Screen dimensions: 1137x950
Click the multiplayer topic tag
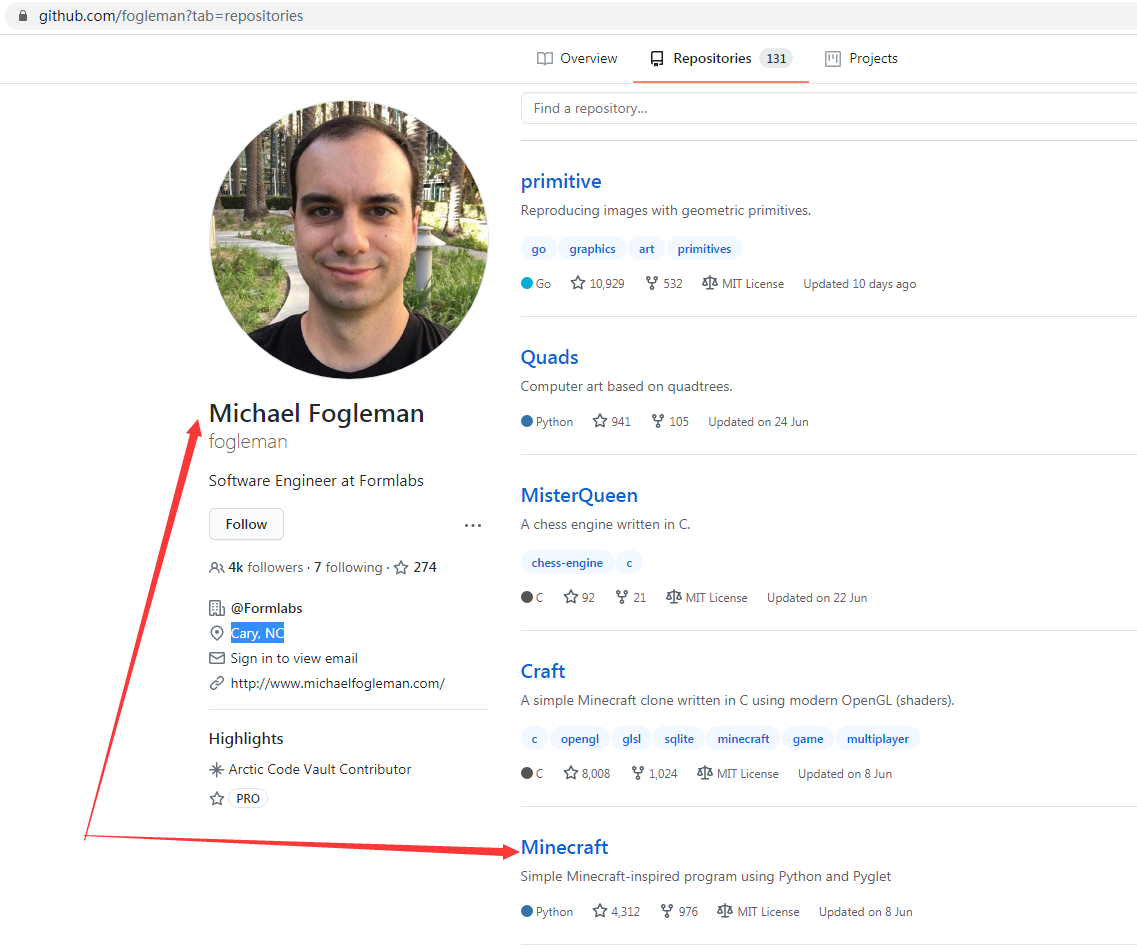[x=877, y=739]
